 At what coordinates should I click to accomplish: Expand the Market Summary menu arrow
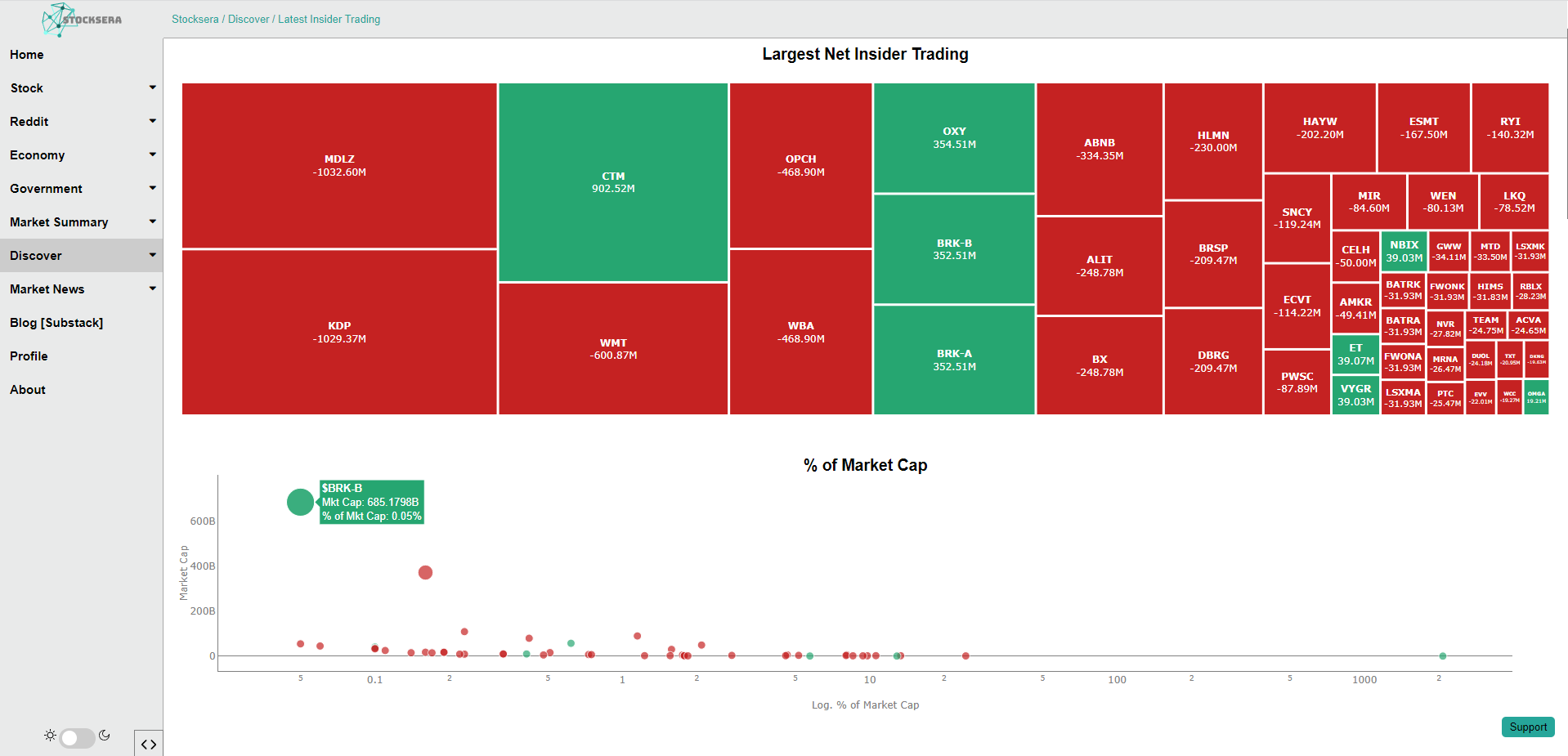[152, 221]
